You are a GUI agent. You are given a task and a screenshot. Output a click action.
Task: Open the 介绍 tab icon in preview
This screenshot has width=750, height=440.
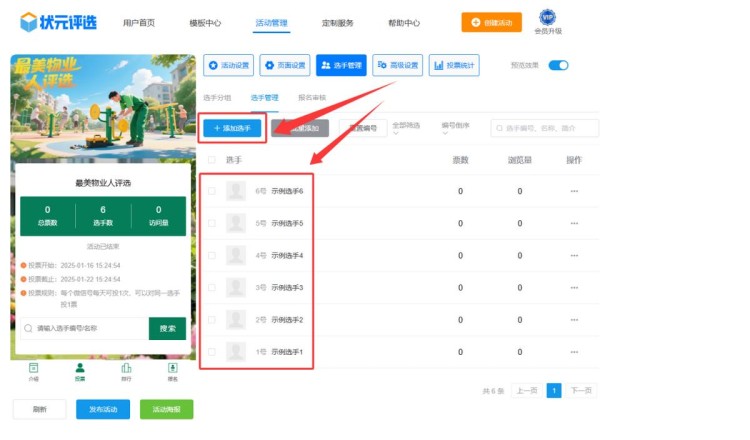coord(33,368)
